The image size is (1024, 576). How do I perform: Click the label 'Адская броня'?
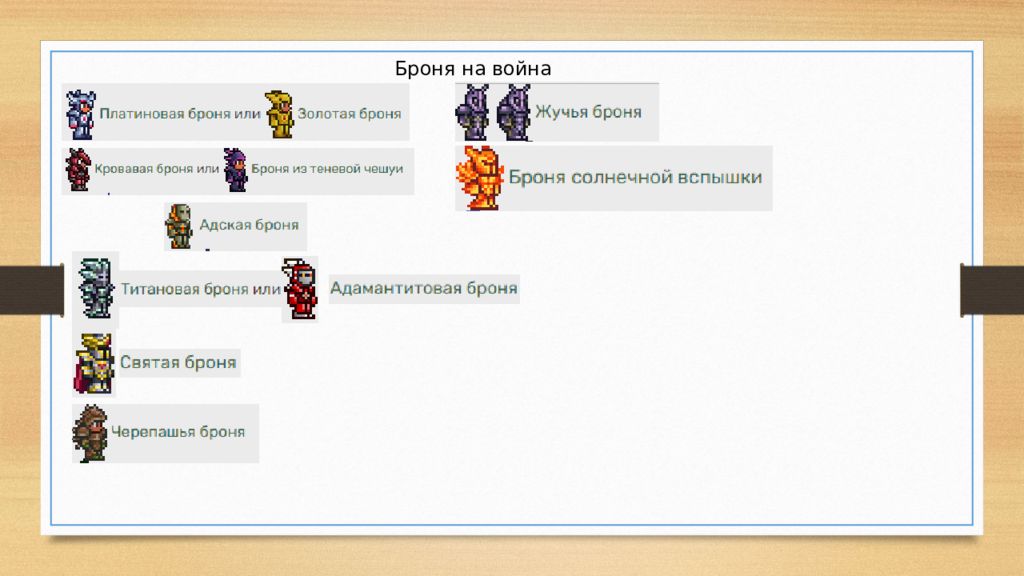click(249, 225)
